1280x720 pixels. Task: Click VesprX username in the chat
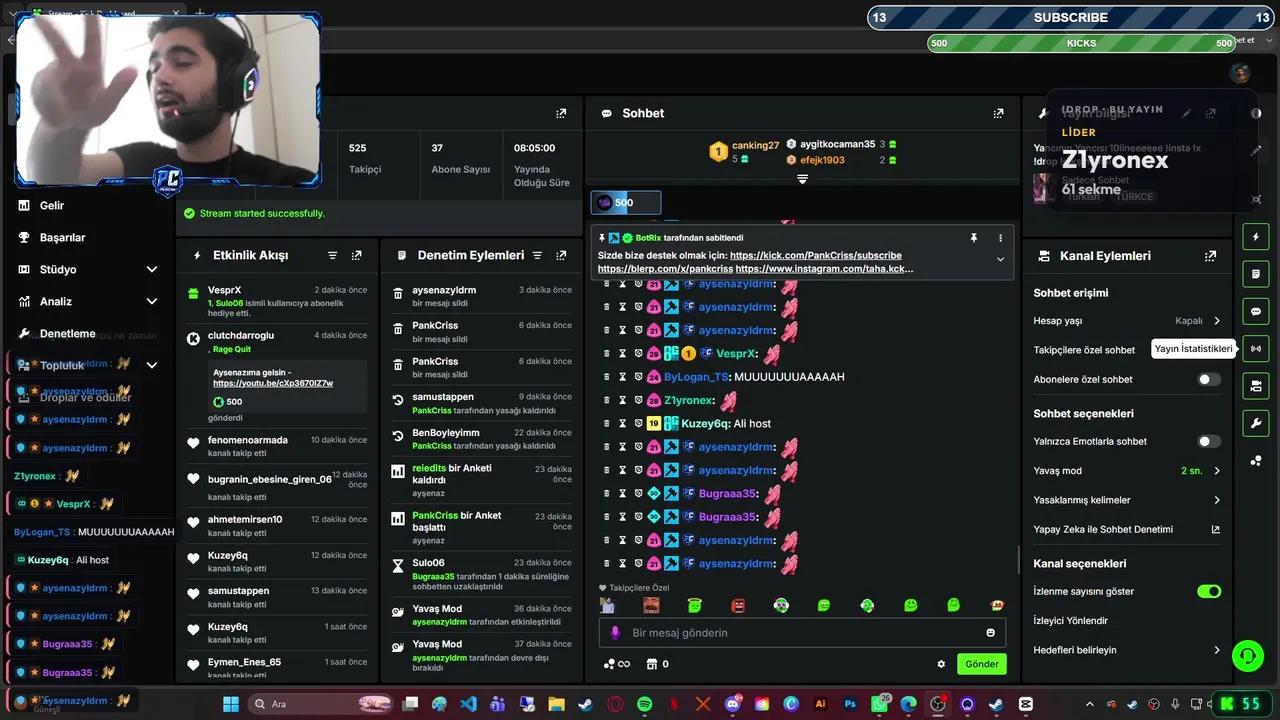738,354
